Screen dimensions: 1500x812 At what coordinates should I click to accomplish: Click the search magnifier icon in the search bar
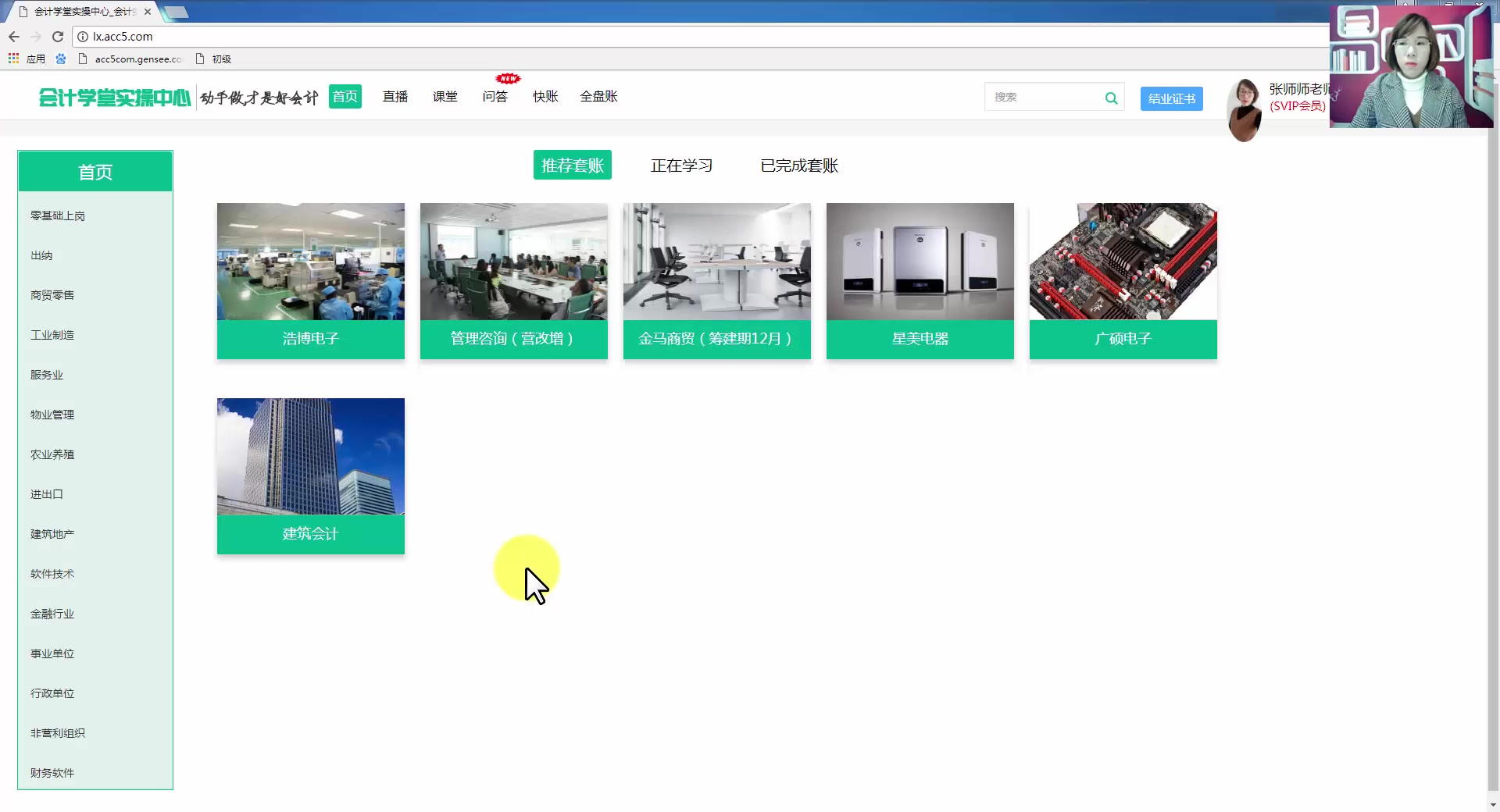[x=1111, y=98]
